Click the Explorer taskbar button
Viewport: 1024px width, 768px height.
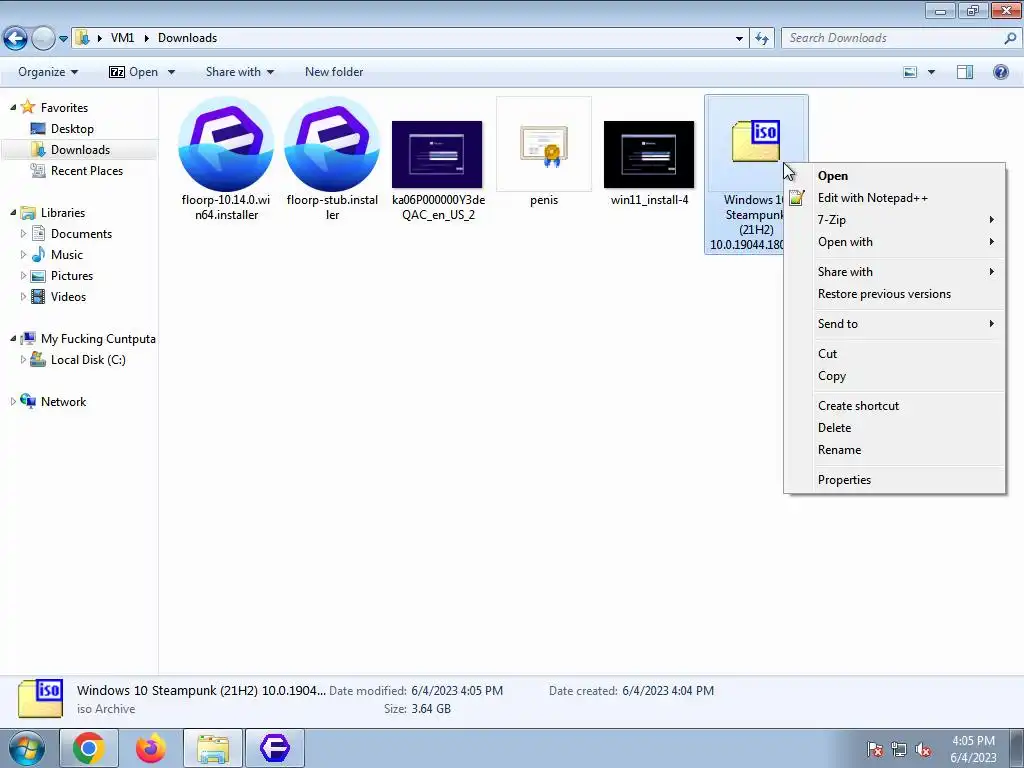click(213, 748)
